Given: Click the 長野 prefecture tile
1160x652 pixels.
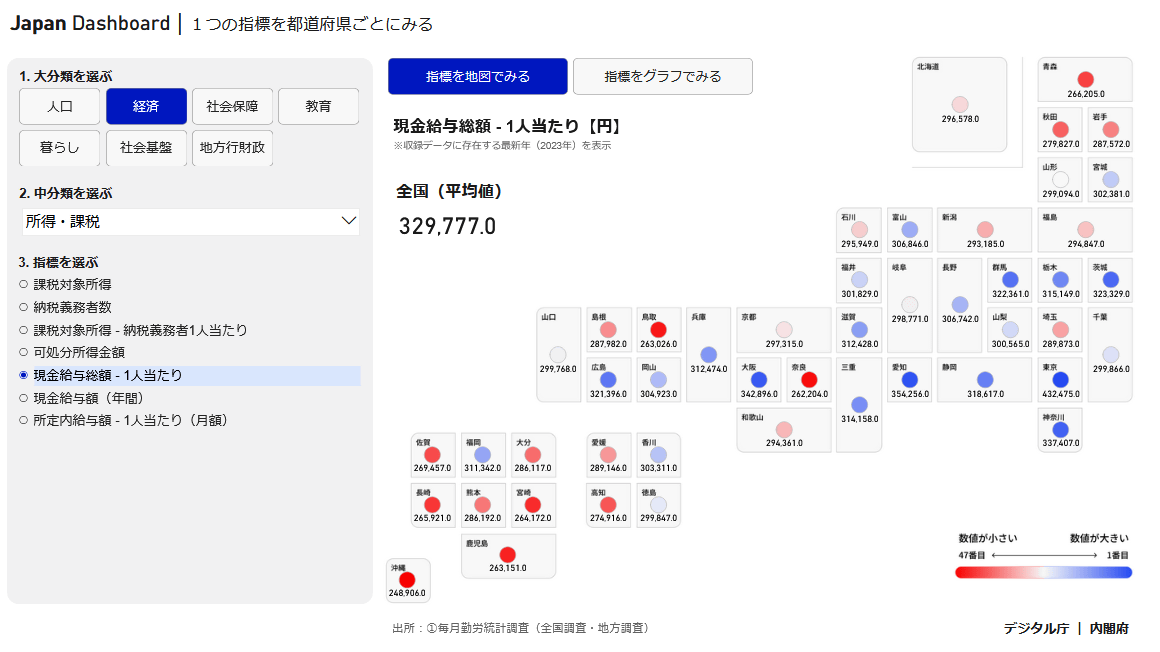Looking at the screenshot, I should (960, 305).
